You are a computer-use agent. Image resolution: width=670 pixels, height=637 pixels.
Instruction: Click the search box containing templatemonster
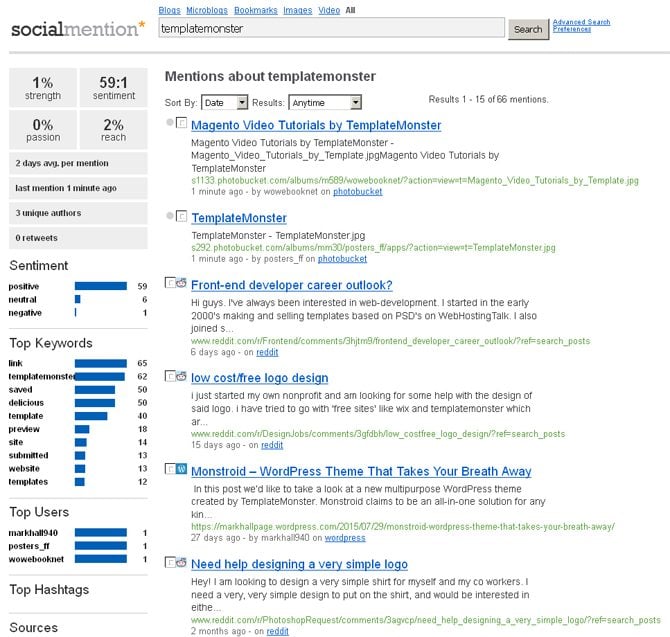tap(332, 29)
